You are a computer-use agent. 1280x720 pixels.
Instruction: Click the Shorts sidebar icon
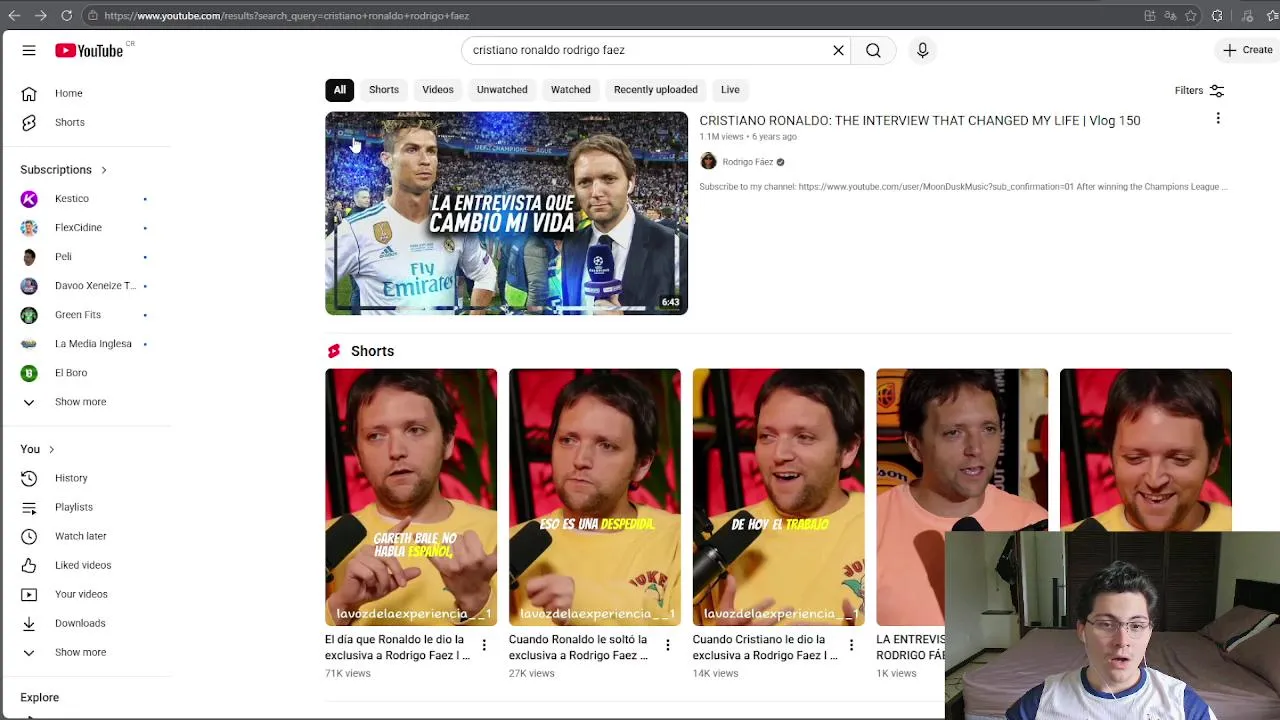click(29, 122)
